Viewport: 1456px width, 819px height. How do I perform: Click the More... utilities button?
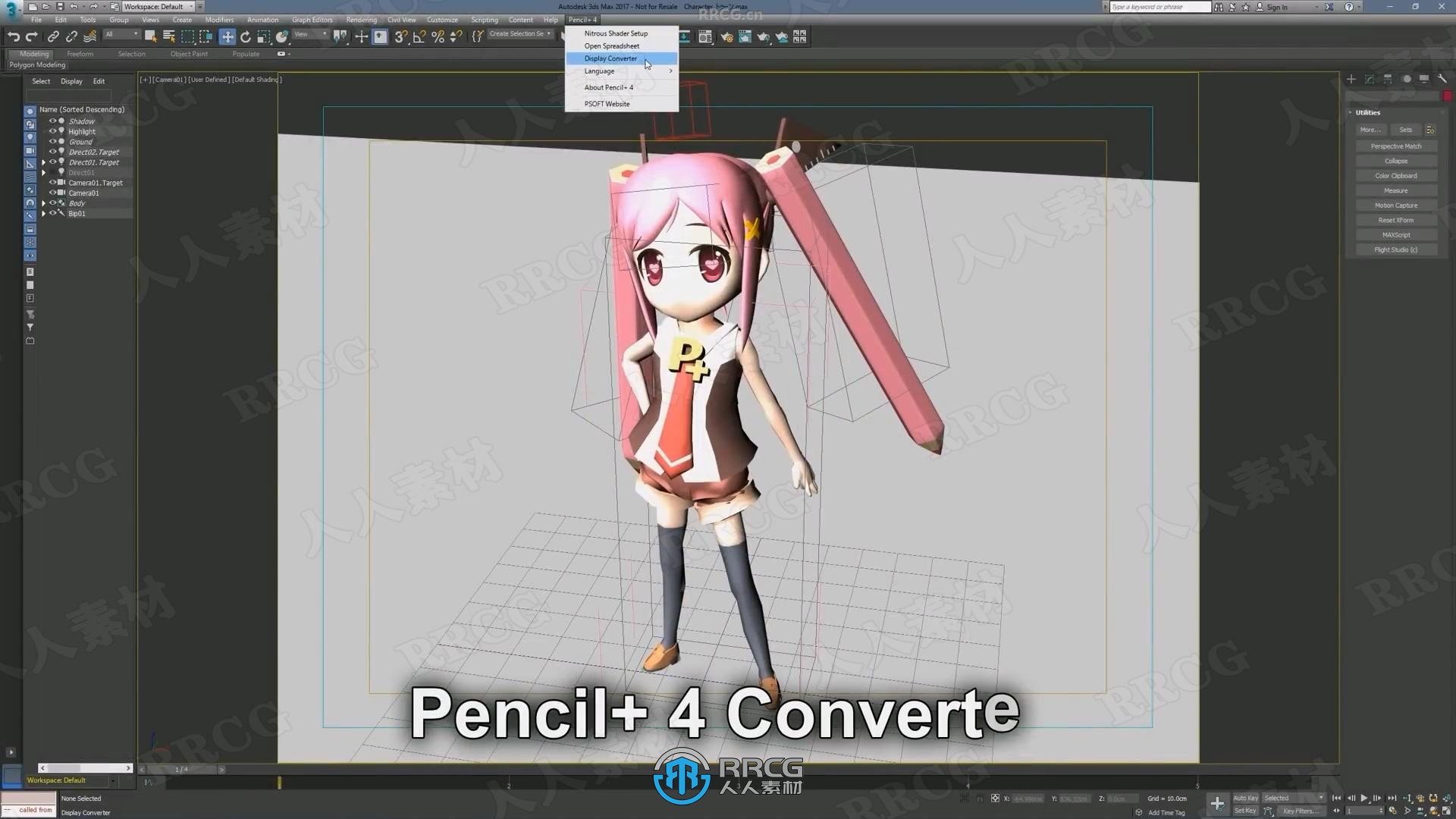coord(1370,130)
